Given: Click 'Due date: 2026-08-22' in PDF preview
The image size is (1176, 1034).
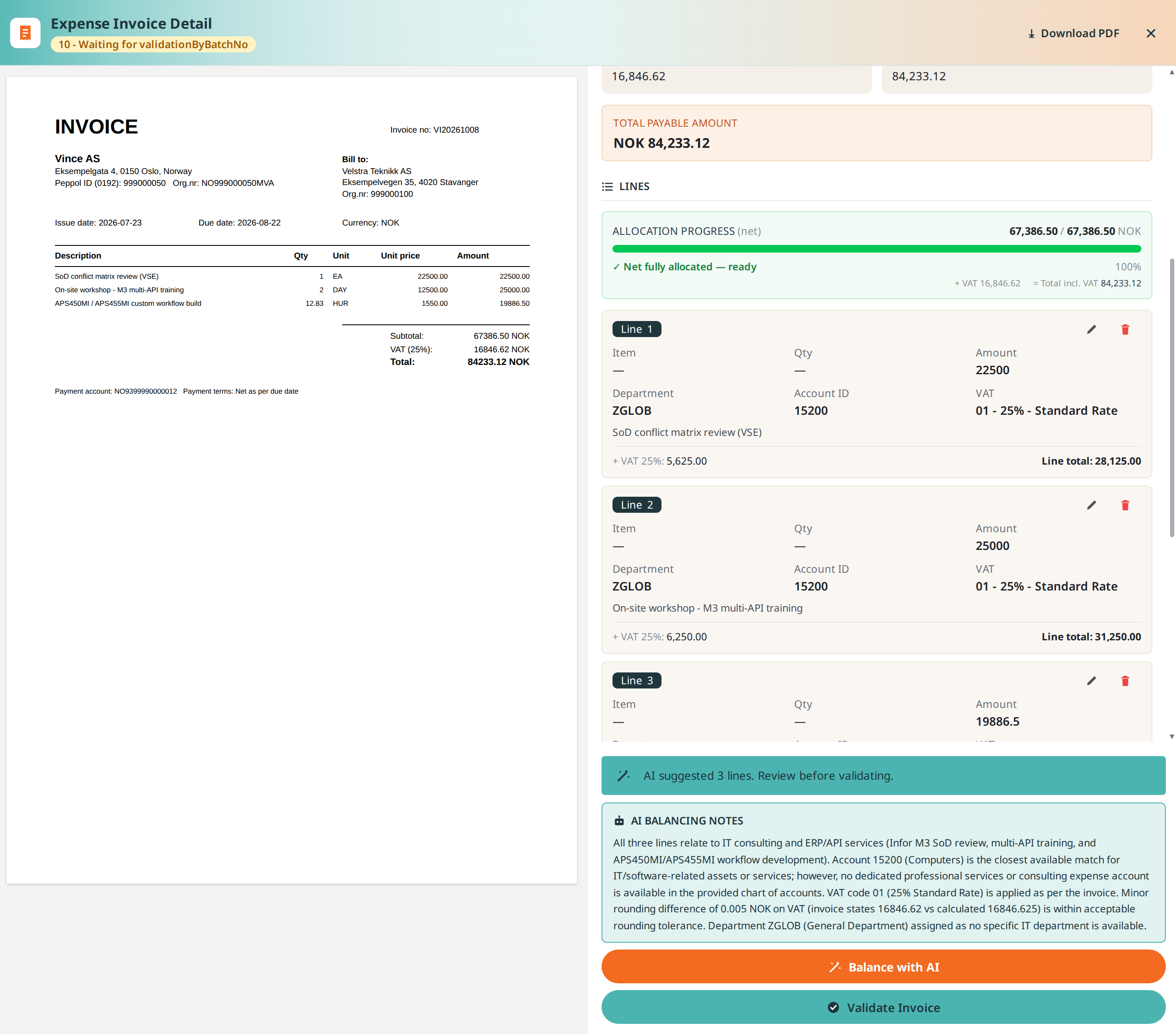Looking at the screenshot, I should 240,223.
